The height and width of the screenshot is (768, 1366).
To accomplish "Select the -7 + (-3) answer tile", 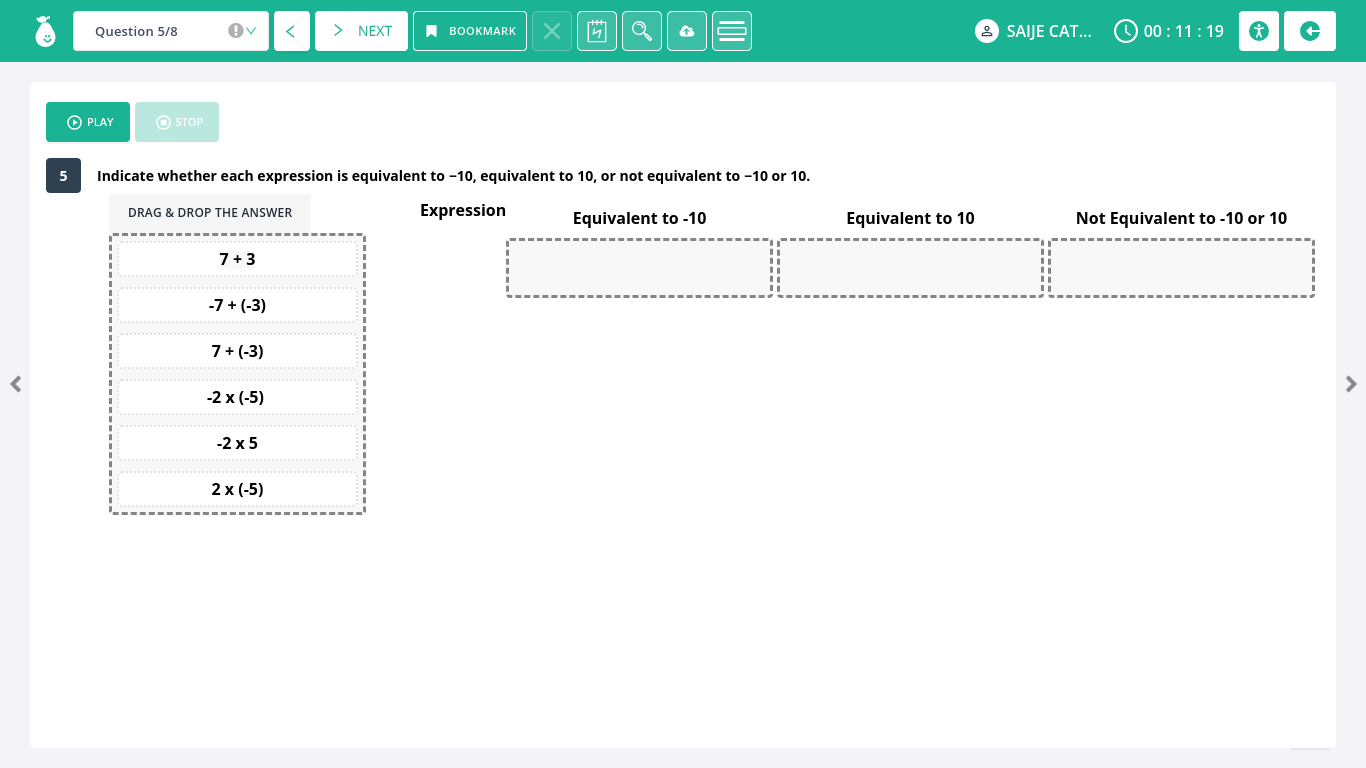I will pos(237,305).
